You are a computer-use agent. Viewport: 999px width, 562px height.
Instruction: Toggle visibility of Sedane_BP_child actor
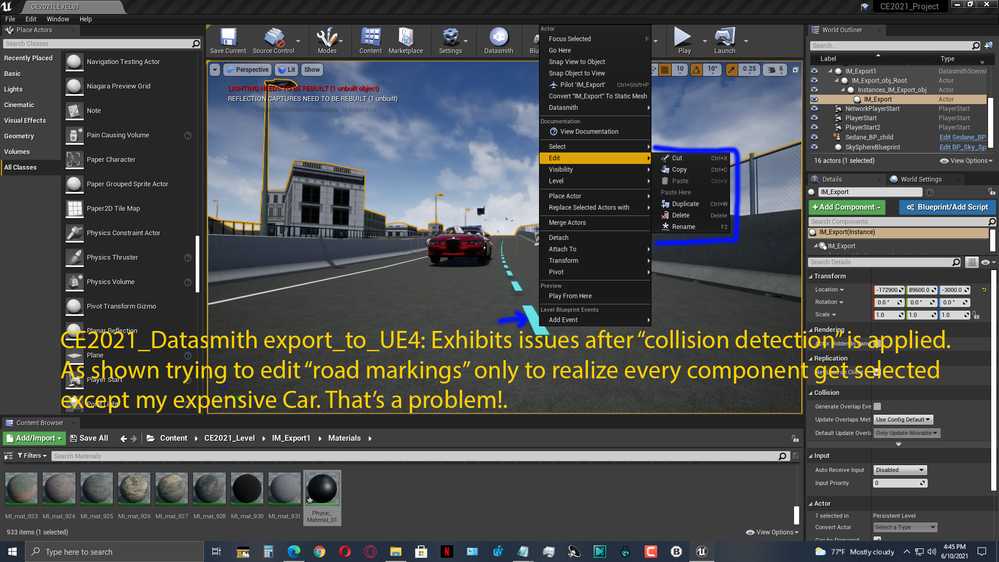coord(814,137)
